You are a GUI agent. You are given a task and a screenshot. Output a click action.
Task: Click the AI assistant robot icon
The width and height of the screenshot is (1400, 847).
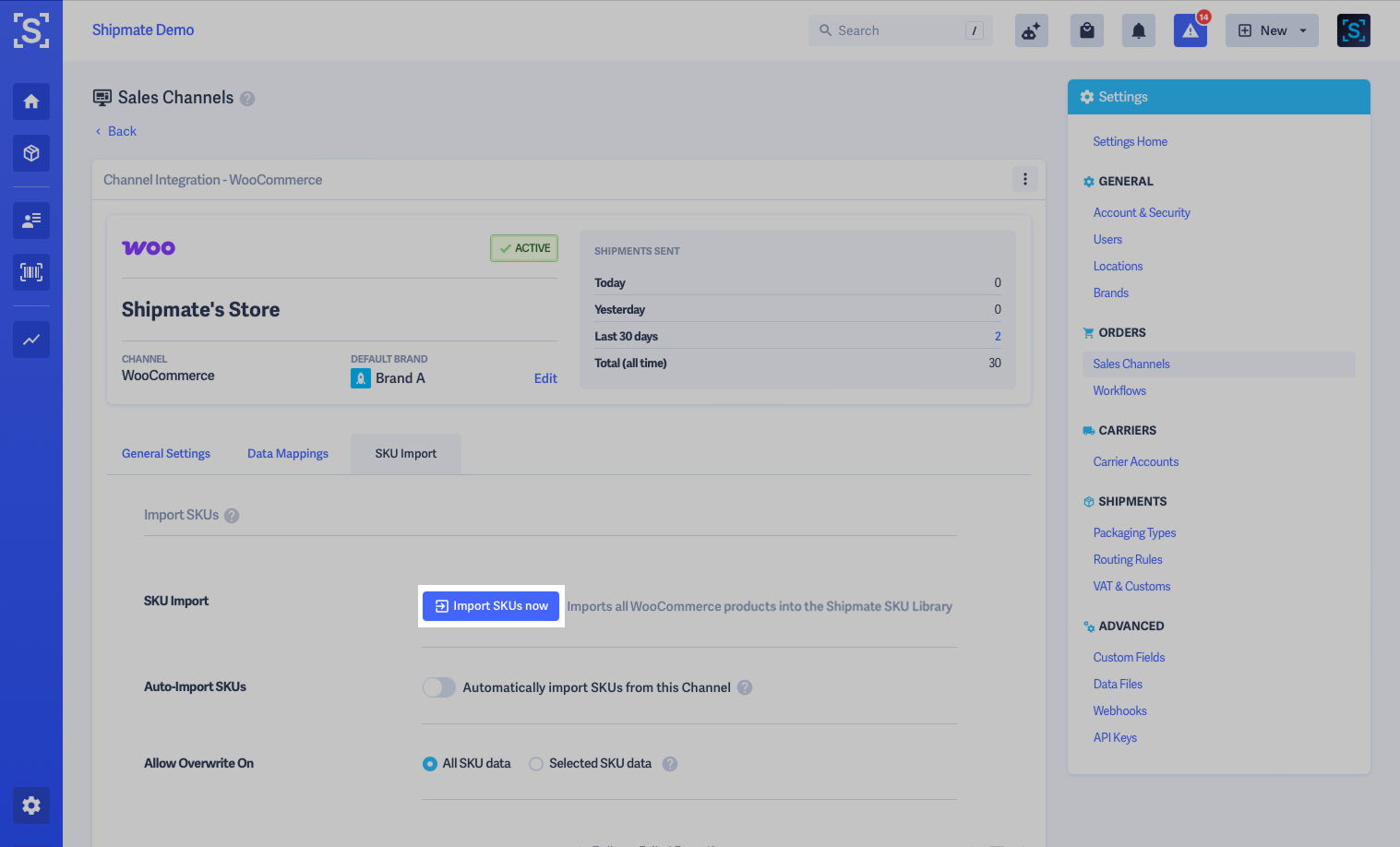coord(1032,30)
